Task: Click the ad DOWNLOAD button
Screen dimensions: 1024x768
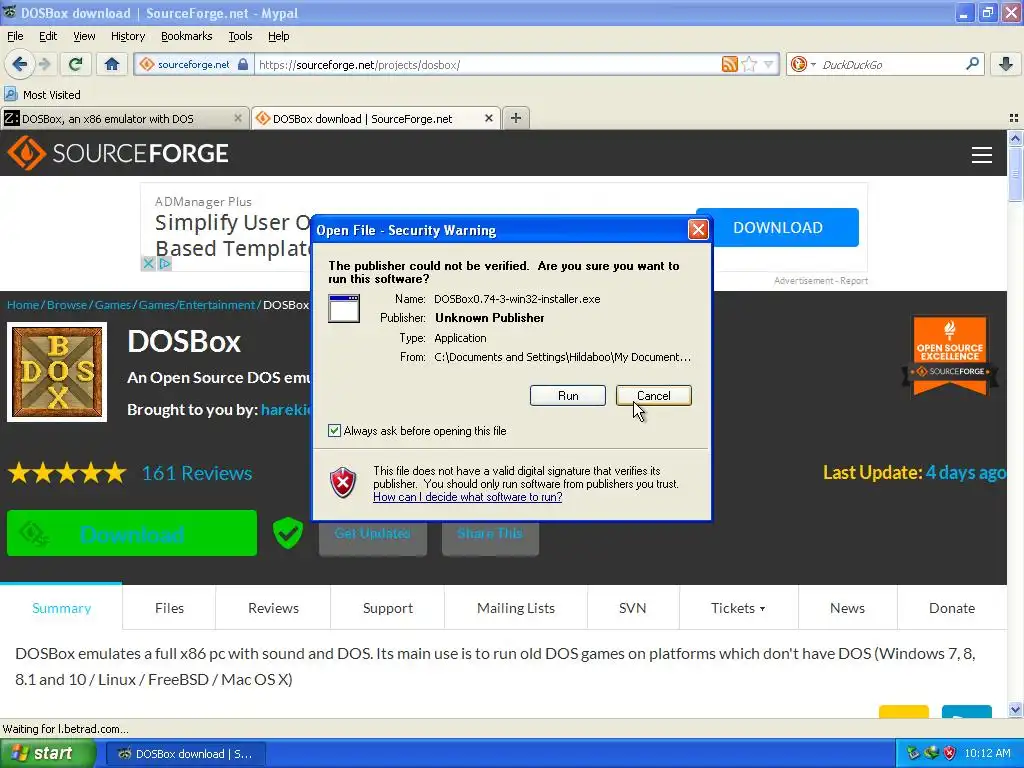Action: pyautogui.click(x=777, y=227)
